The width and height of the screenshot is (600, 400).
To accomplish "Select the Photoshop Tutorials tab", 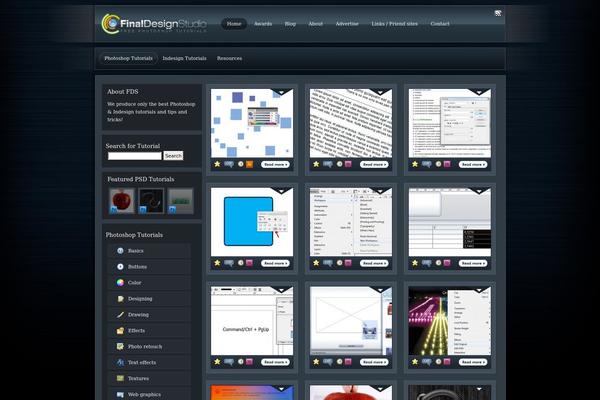I will click(129, 58).
